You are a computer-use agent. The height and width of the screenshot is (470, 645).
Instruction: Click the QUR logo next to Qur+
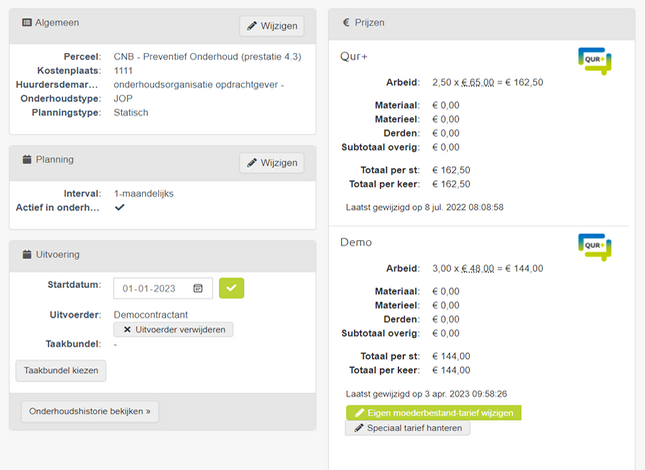pos(594,61)
